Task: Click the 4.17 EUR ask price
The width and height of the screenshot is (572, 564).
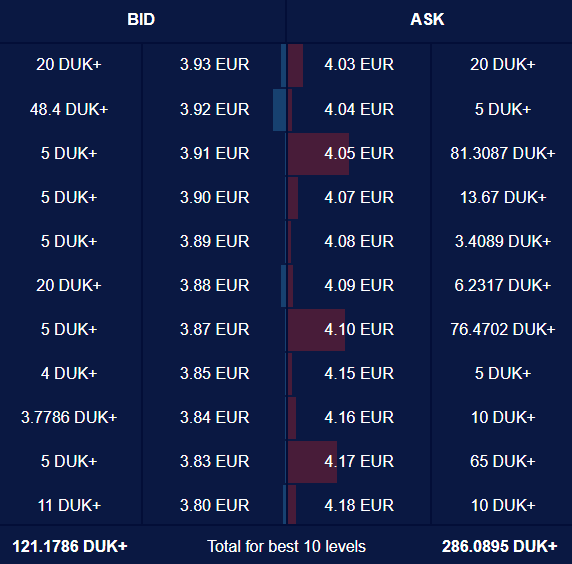Action: pyautogui.click(x=359, y=461)
